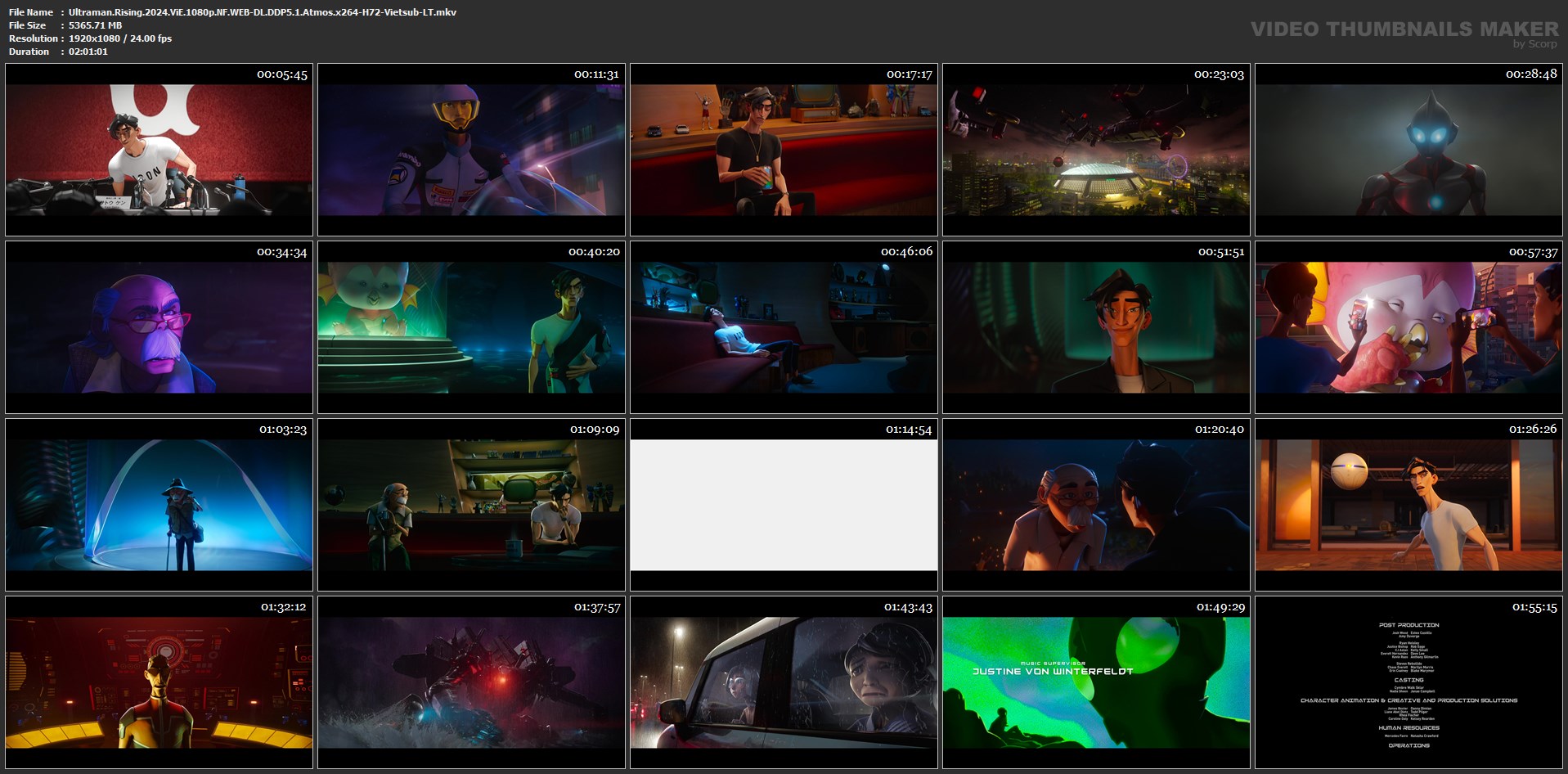Click the Justine Von Winterfeldt credit text
The width and height of the screenshot is (1568, 774).
pos(1053,671)
